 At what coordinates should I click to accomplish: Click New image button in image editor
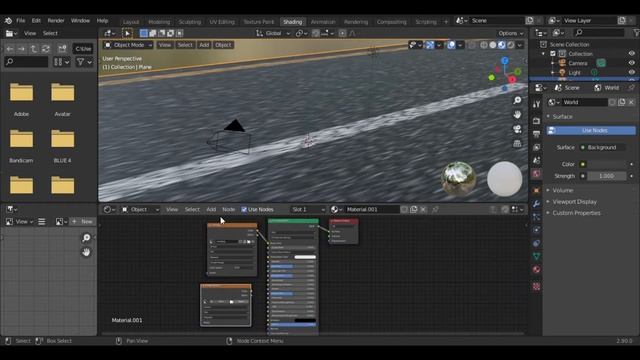pyautogui.click(x=83, y=221)
